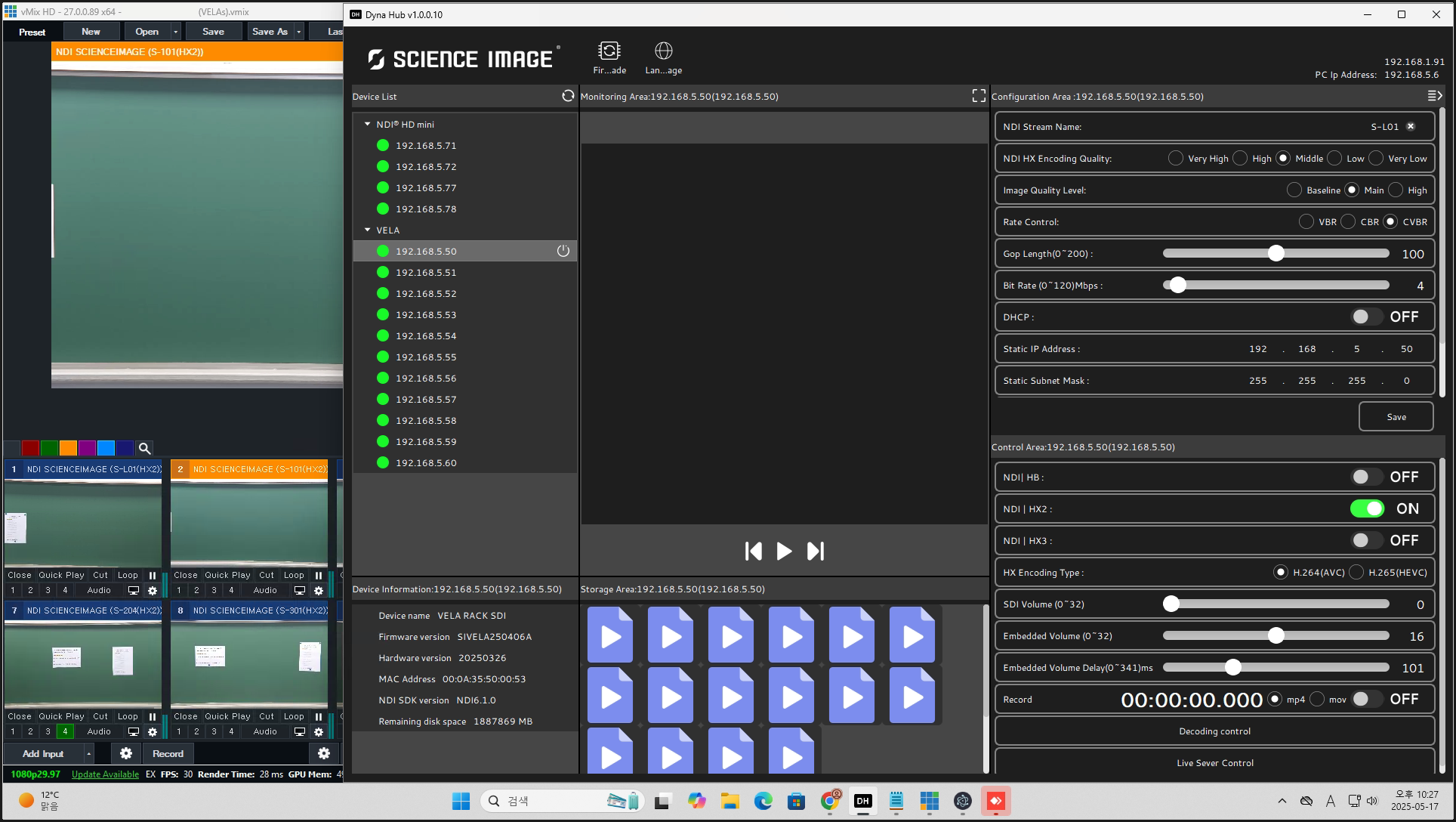This screenshot has height=822, width=1456.
Task: Click the last octet of Static IP Address
Action: pos(1406,348)
